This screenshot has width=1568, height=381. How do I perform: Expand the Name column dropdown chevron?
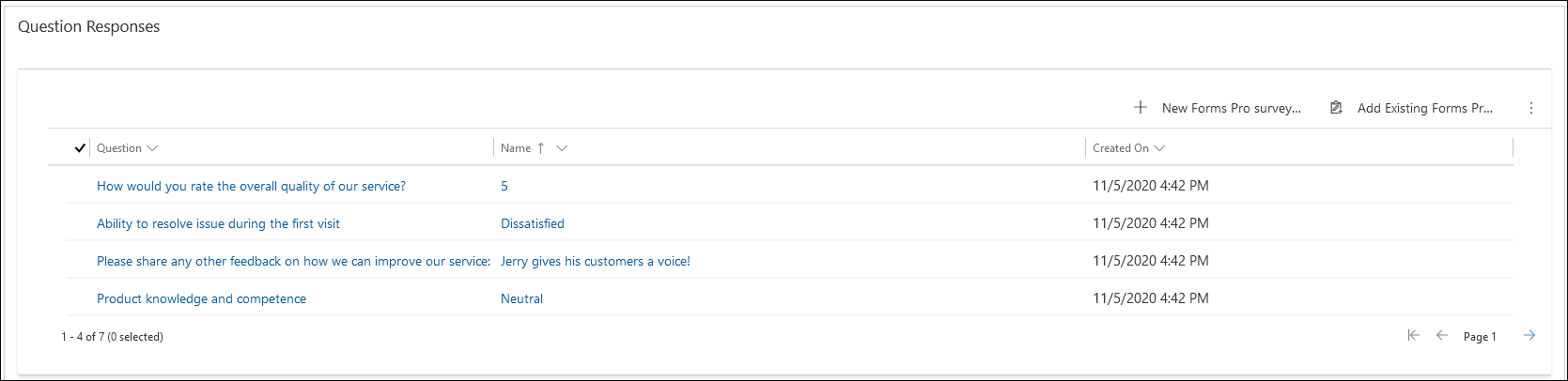point(562,148)
